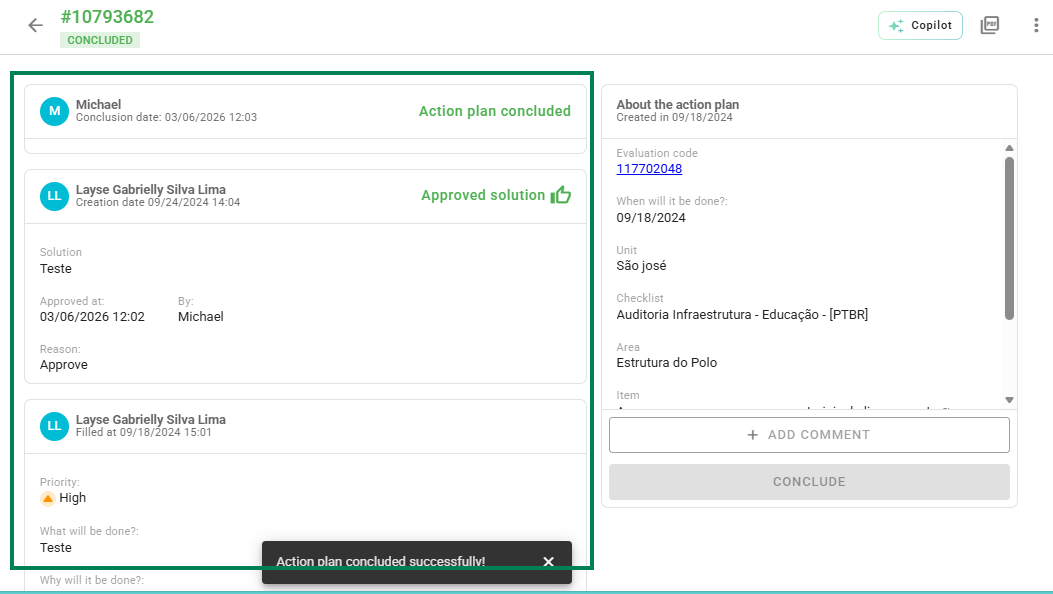The width and height of the screenshot is (1053, 594).
Task: Click the Reason value 'Approve'
Action: click(64, 365)
